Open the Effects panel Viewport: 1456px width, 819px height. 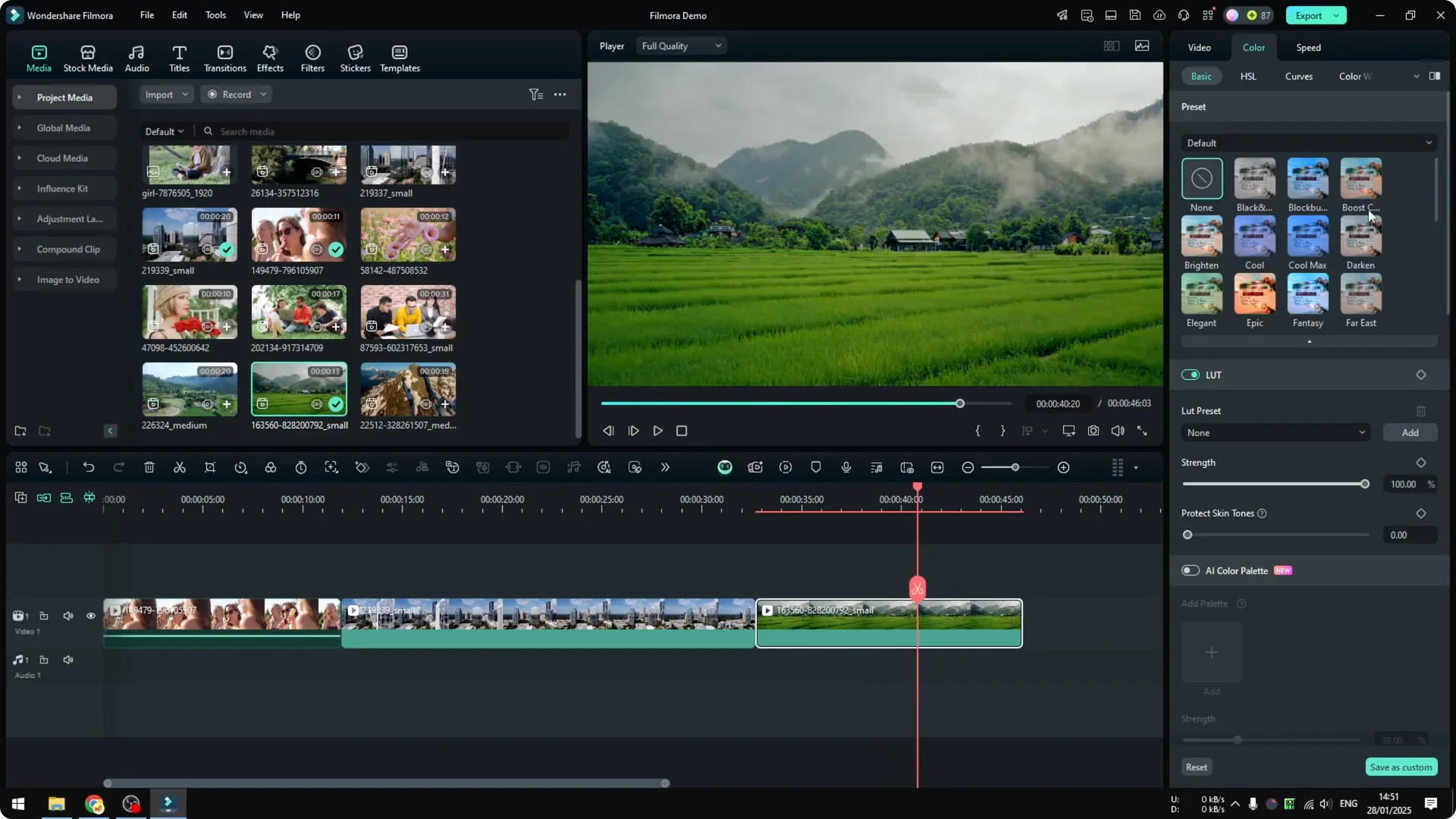(x=270, y=57)
